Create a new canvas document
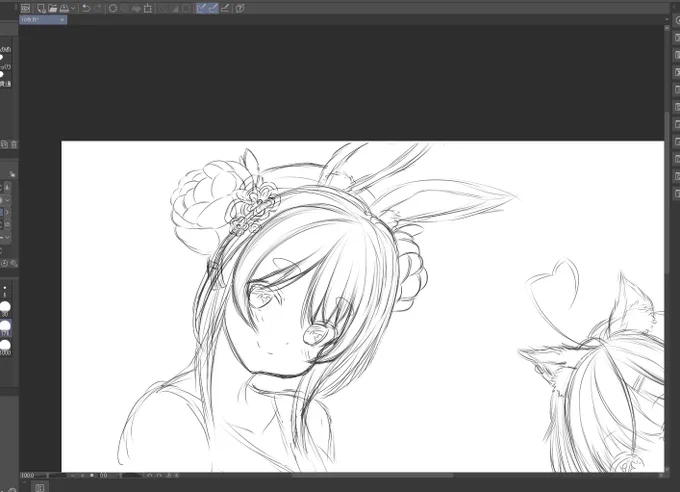 [x=41, y=8]
